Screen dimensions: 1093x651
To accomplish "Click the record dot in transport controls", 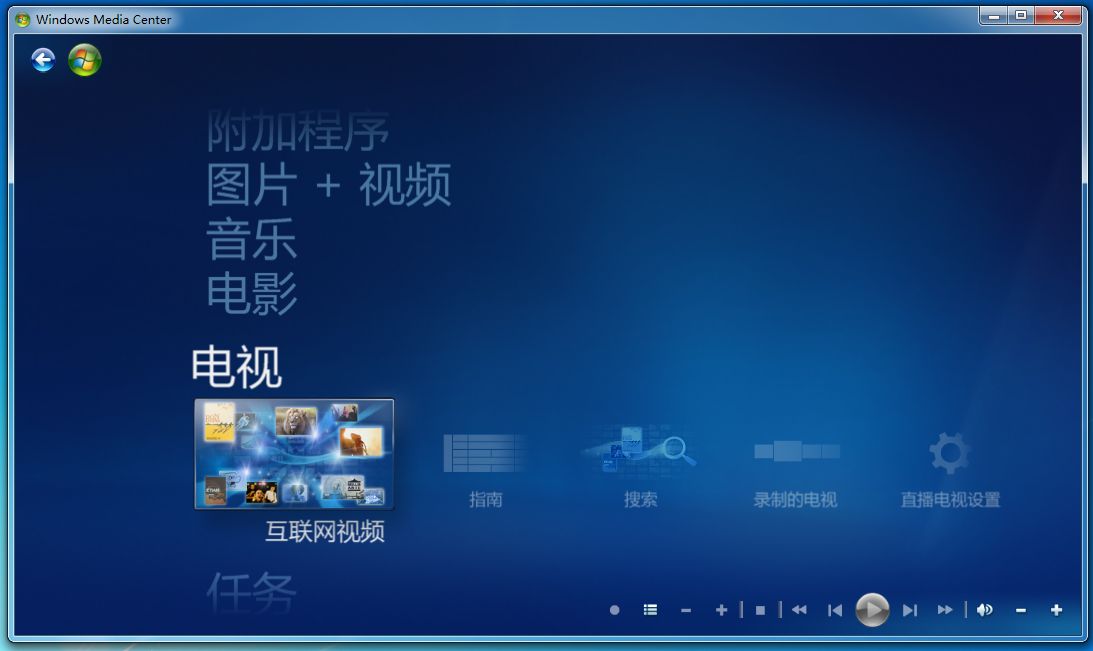I will [x=614, y=610].
